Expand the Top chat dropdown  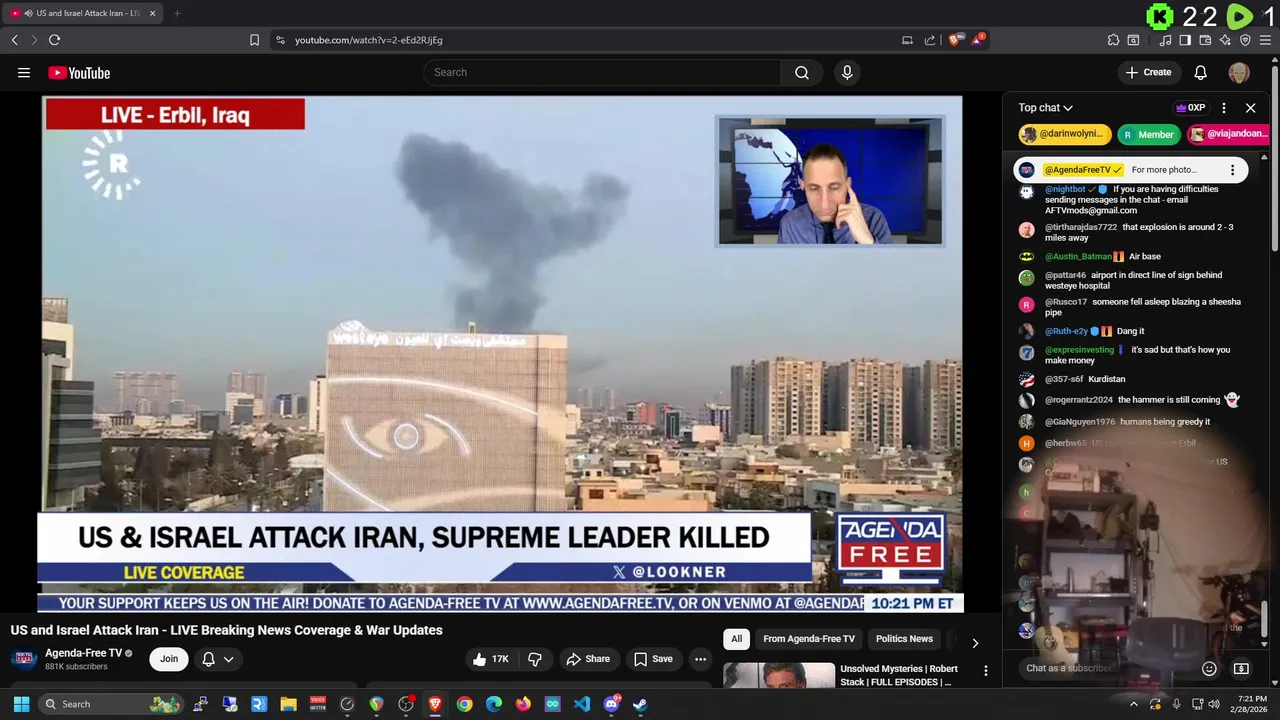tap(1045, 108)
